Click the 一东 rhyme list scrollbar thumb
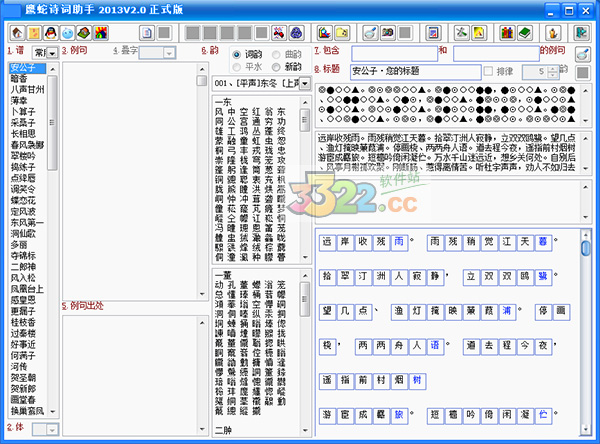Screen dimensions: 600x444 305,120
